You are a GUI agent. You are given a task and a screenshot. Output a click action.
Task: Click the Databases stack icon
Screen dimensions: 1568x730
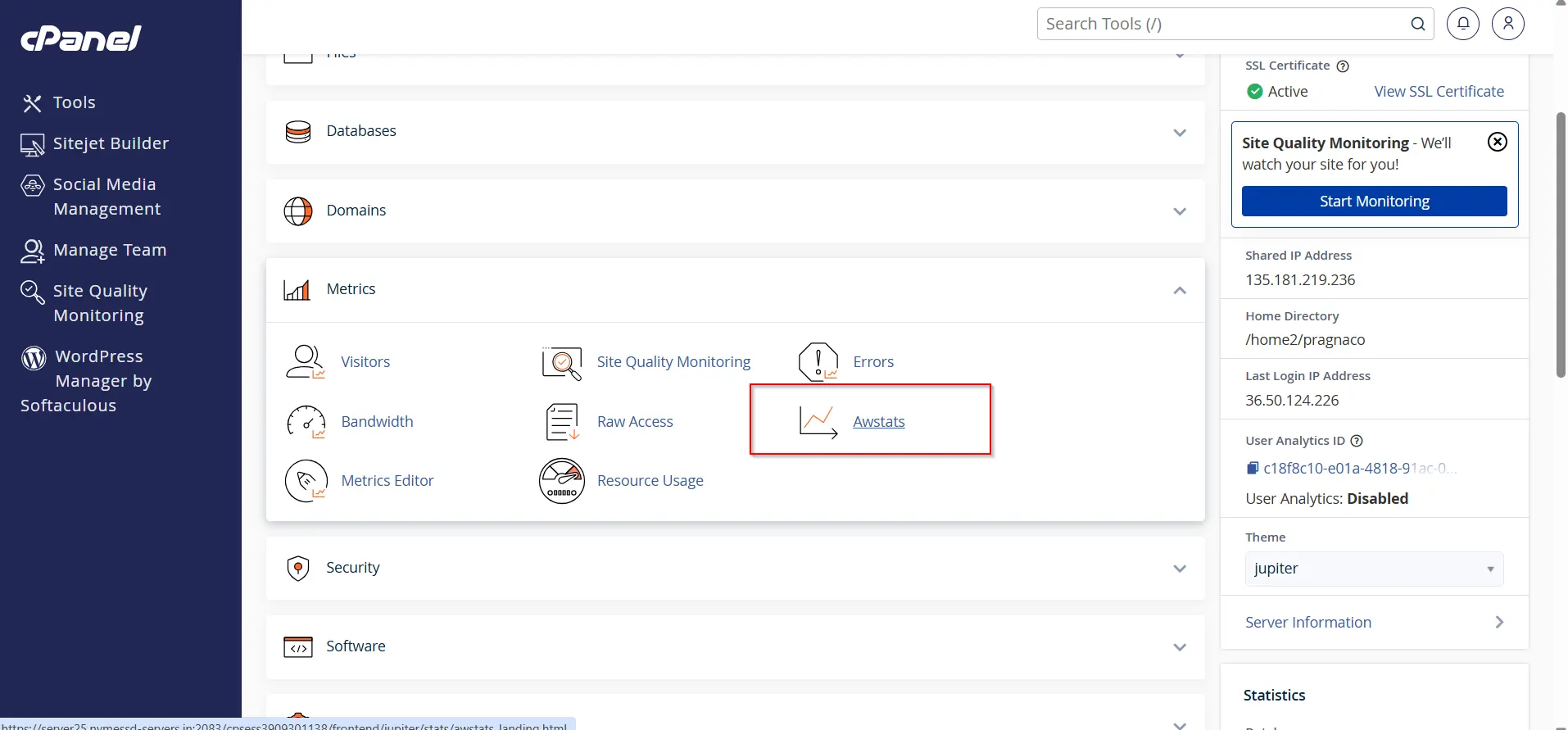(298, 132)
